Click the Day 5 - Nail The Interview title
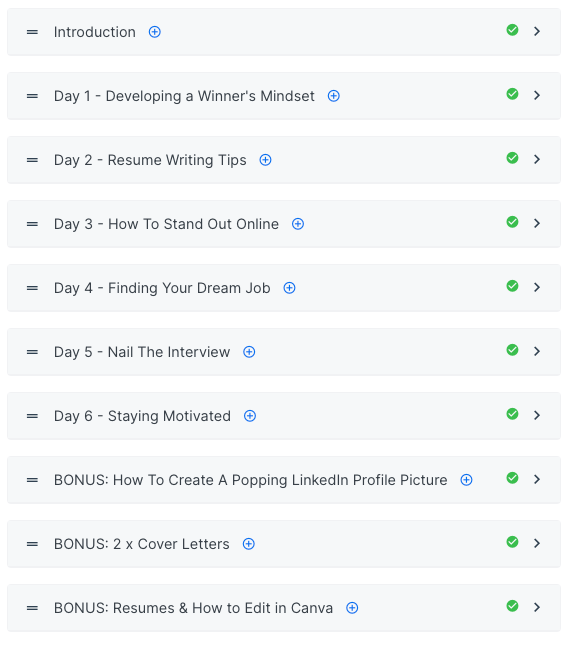The image size is (576, 652). [142, 352]
